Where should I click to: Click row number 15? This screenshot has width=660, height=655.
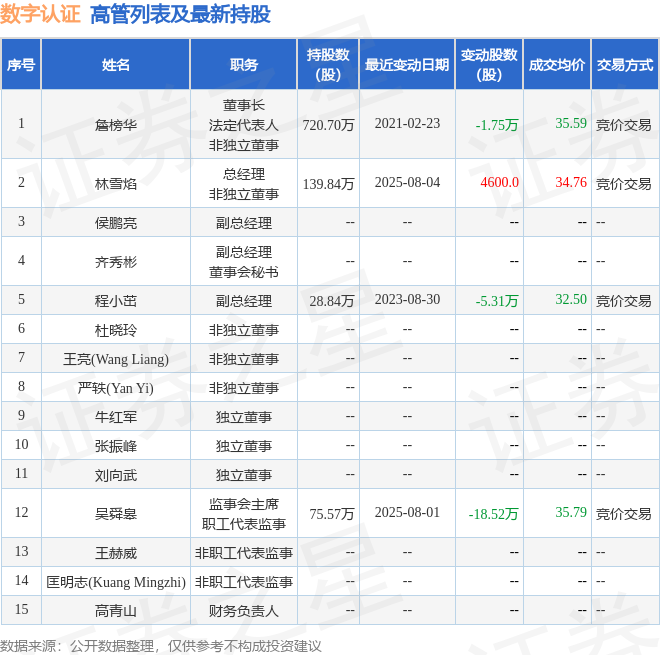pyautogui.click(x=21, y=609)
